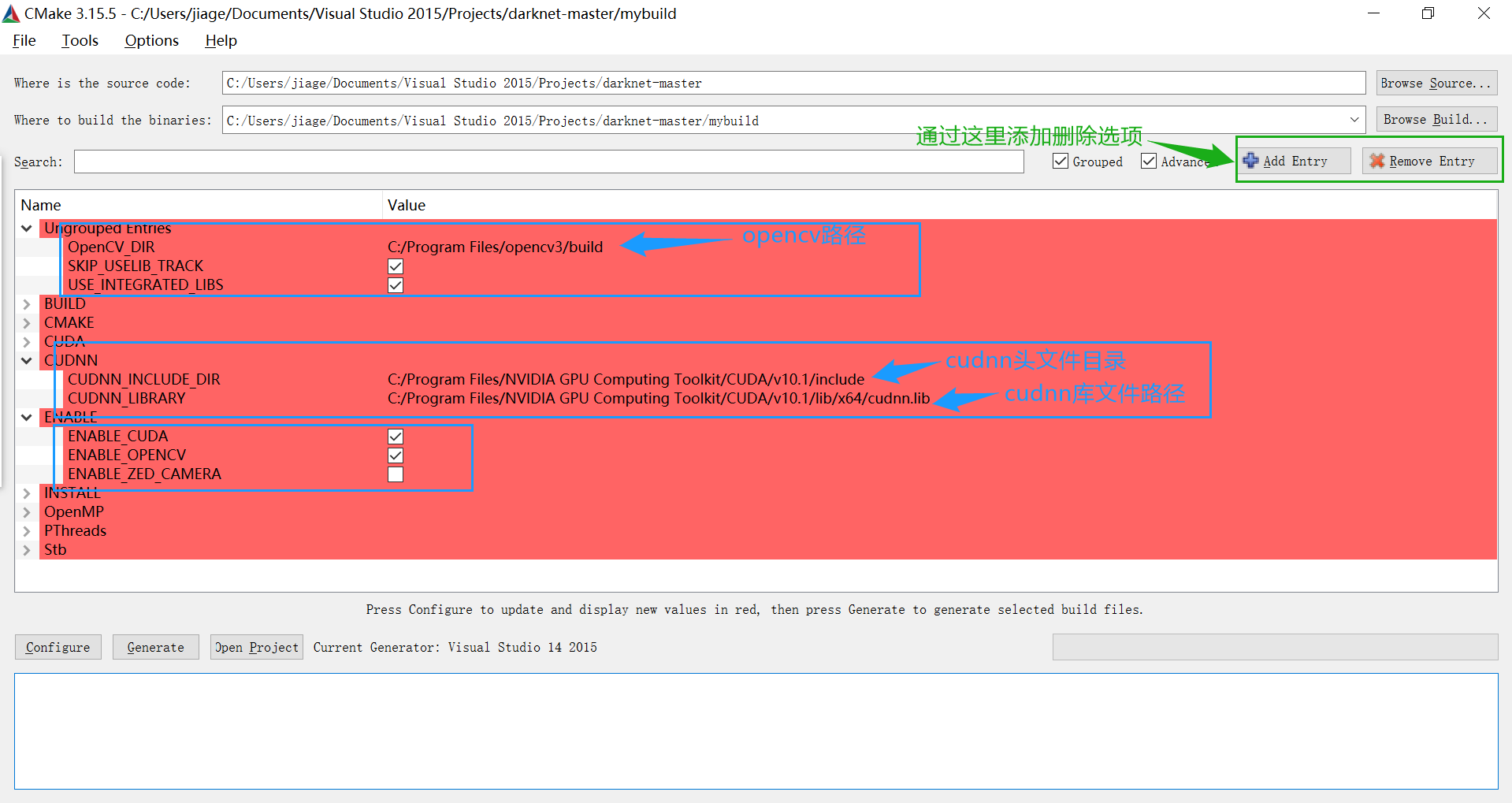Viewport: 1512px width, 803px height.
Task: Uncheck USE_INTEGRATED_LIBS checkbox
Action: click(x=396, y=285)
